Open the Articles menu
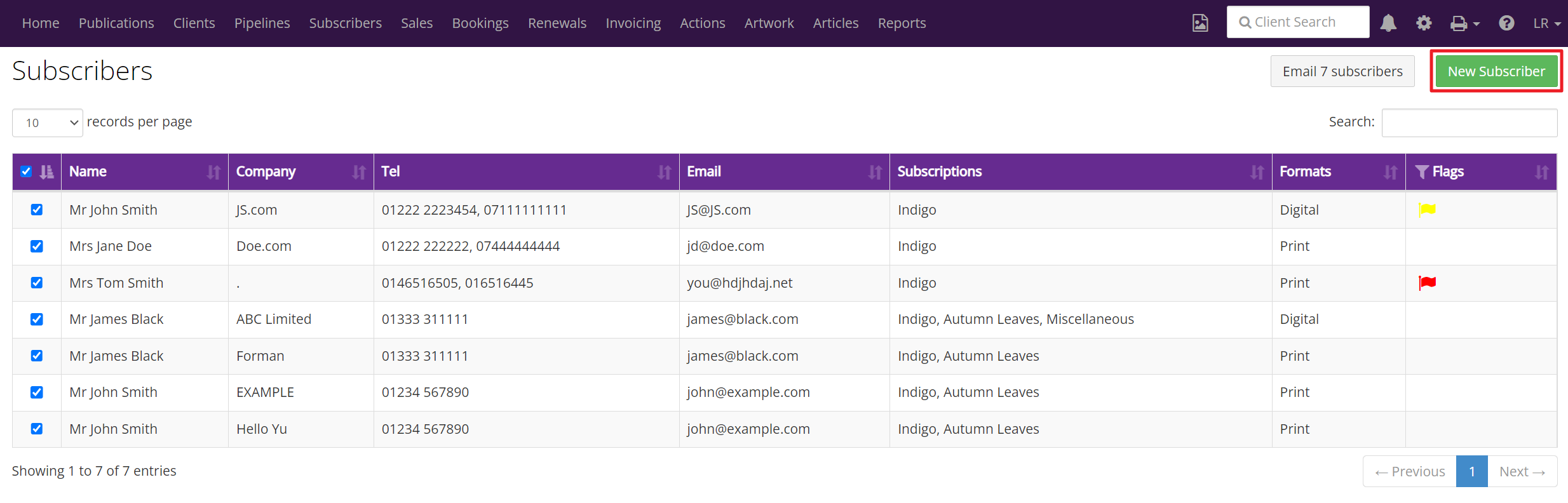 click(x=835, y=23)
